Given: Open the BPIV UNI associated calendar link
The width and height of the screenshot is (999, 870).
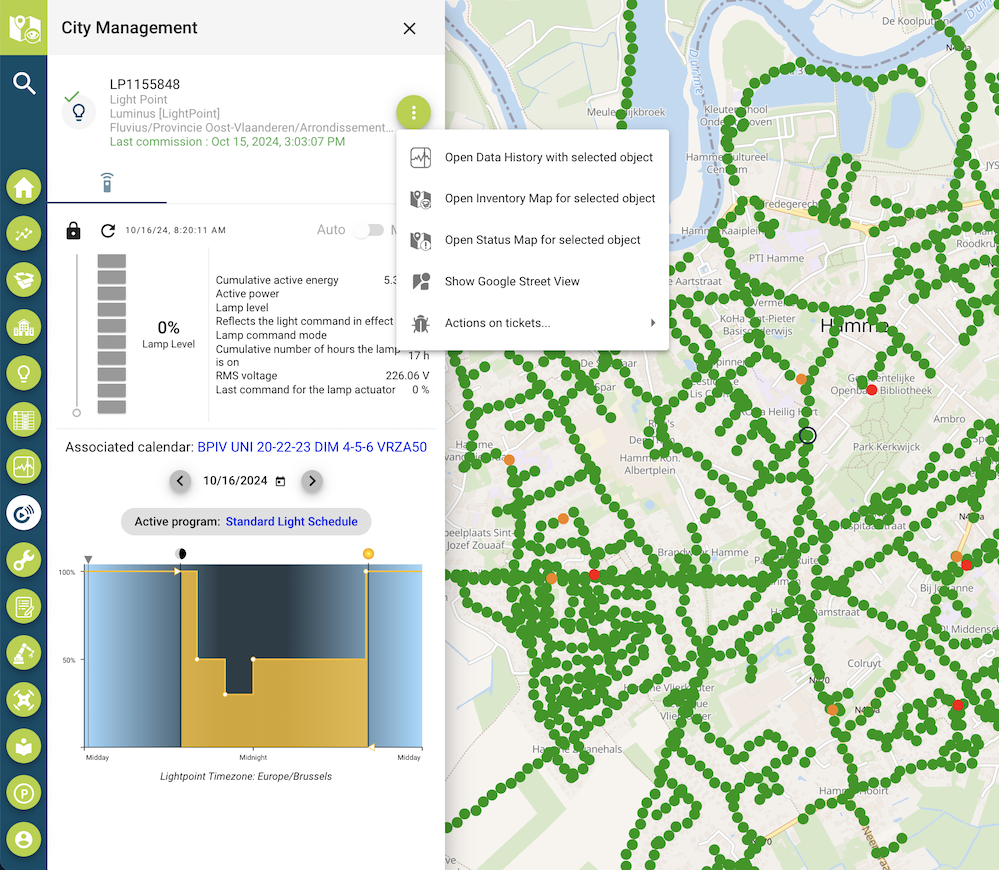Looking at the screenshot, I should point(312,447).
